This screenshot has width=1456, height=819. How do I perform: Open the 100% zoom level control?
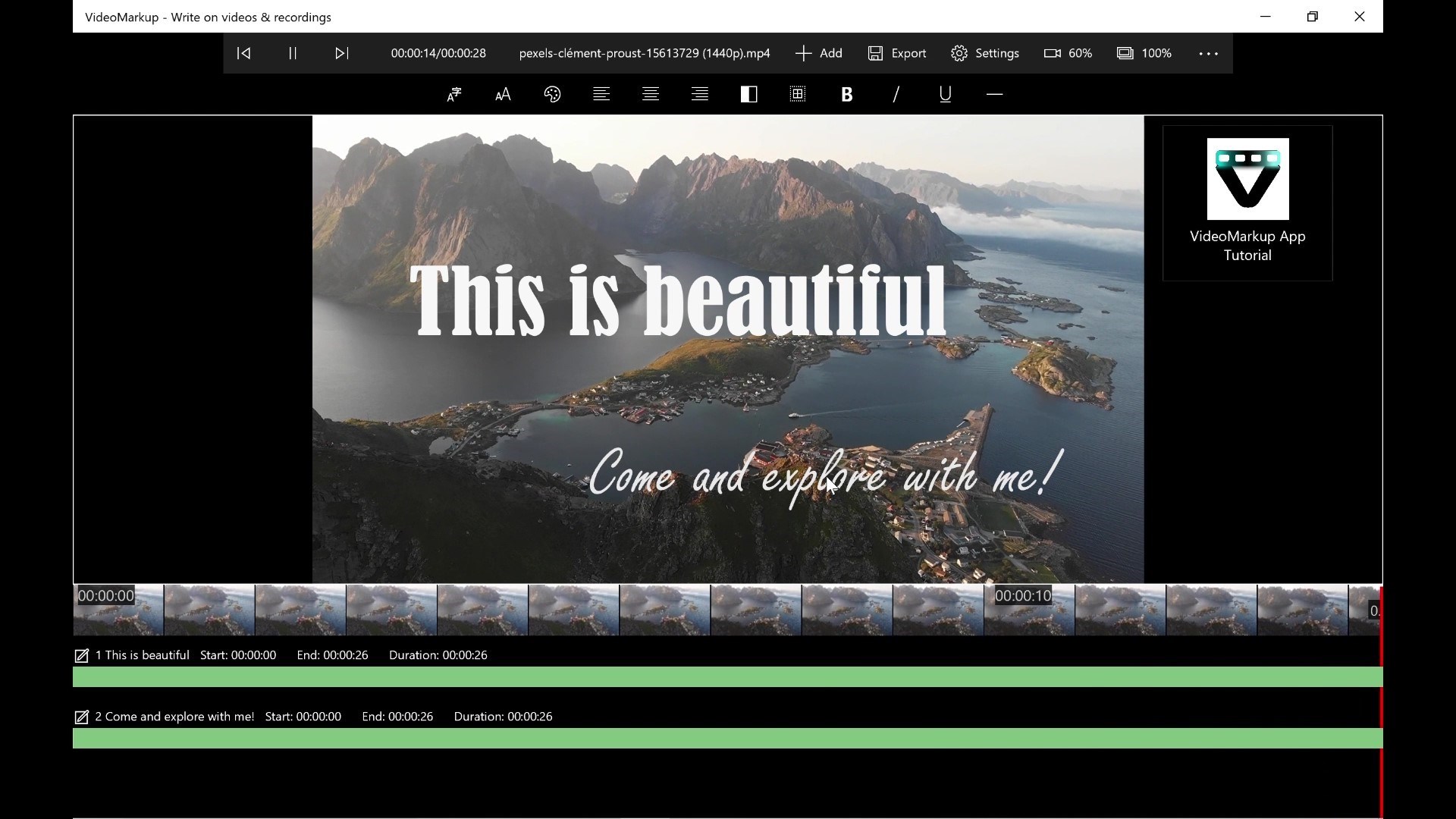click(x=1144, y=53)
